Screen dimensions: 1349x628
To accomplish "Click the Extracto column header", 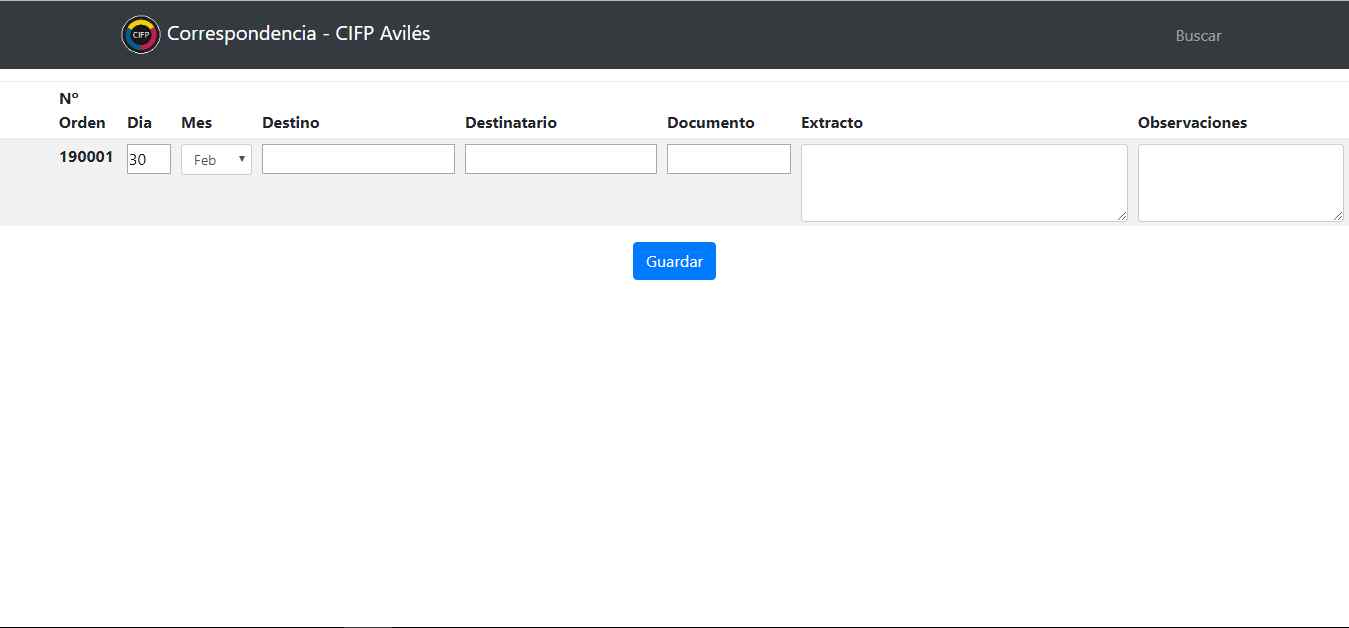I will coord(831,123).
